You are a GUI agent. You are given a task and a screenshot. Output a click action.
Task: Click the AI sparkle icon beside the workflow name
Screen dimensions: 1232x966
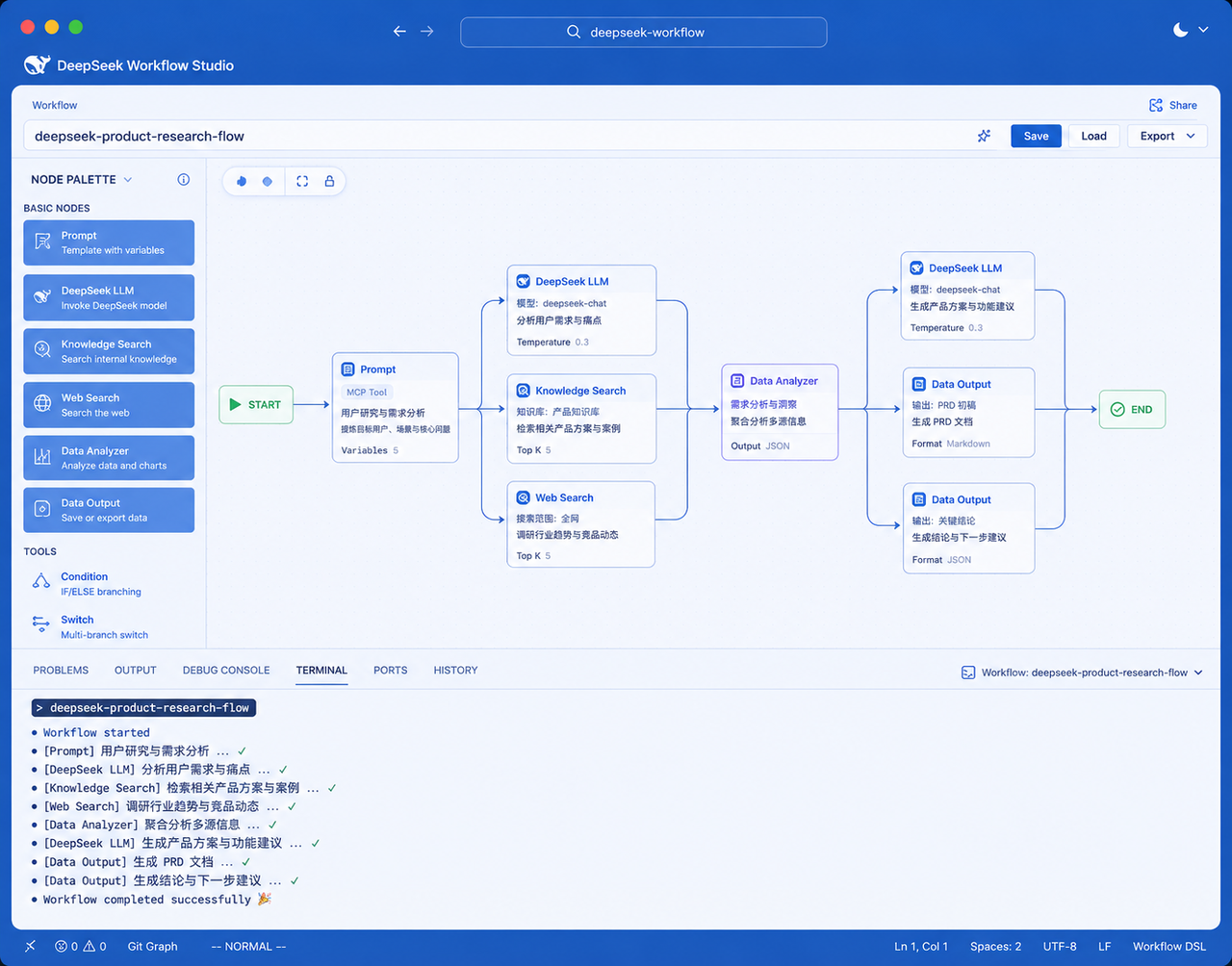click(984, 136)
